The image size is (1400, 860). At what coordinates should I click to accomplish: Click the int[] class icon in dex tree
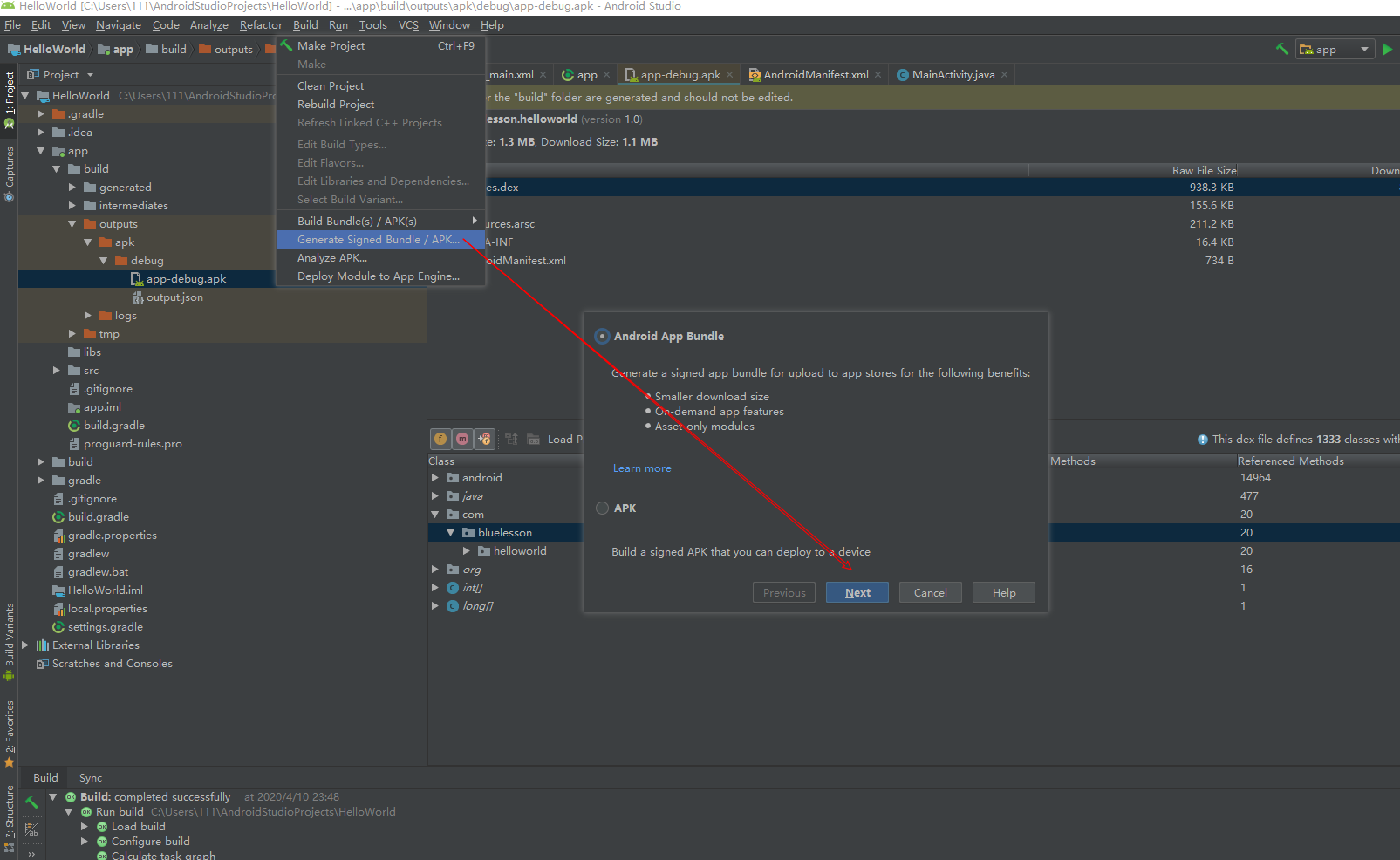coord(453,588)
